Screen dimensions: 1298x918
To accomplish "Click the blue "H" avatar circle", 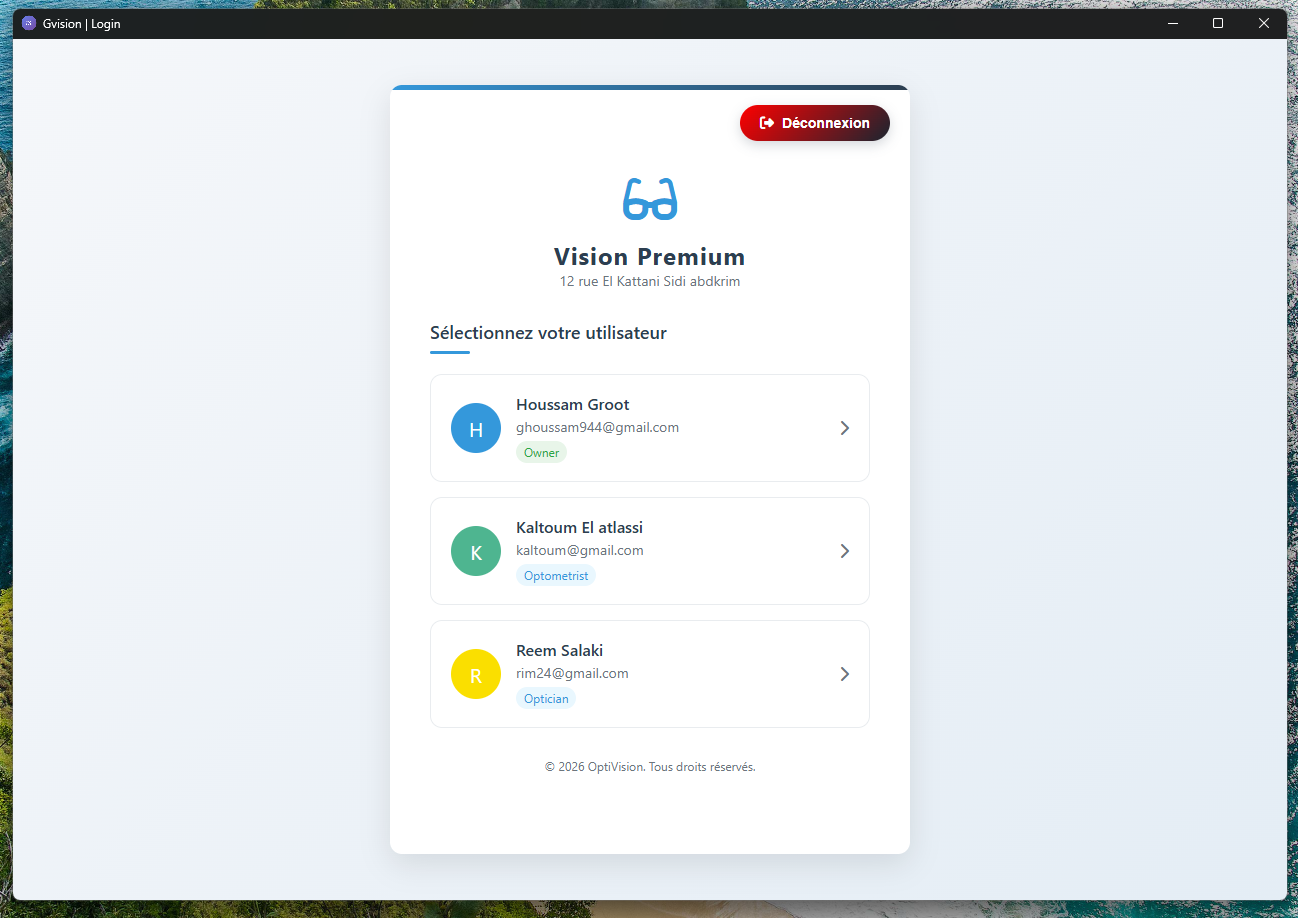I will click(476, 428).
